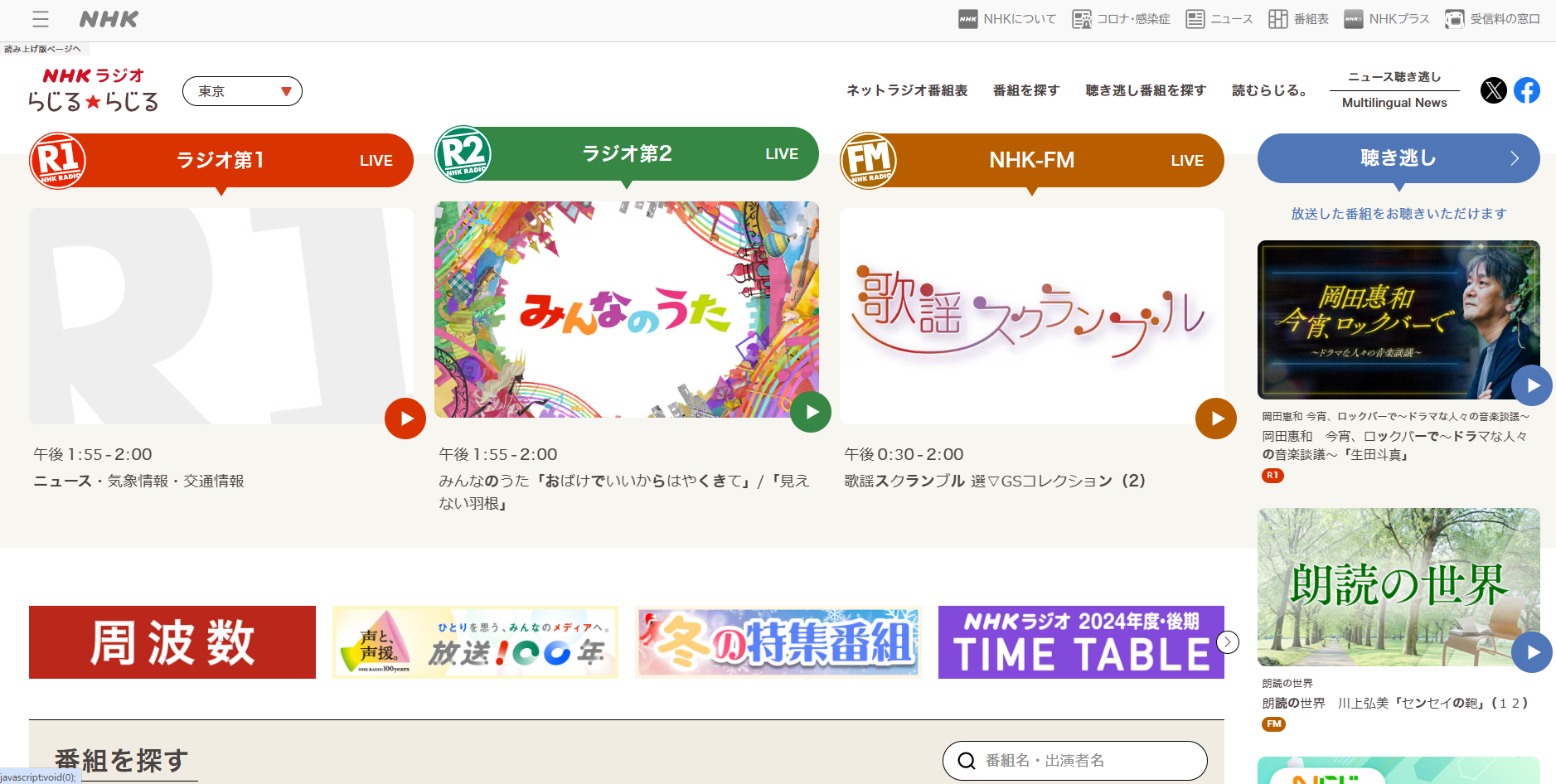Play 朗読の世界 catch-up program
1556x784 pixels.
(1531, 652)
